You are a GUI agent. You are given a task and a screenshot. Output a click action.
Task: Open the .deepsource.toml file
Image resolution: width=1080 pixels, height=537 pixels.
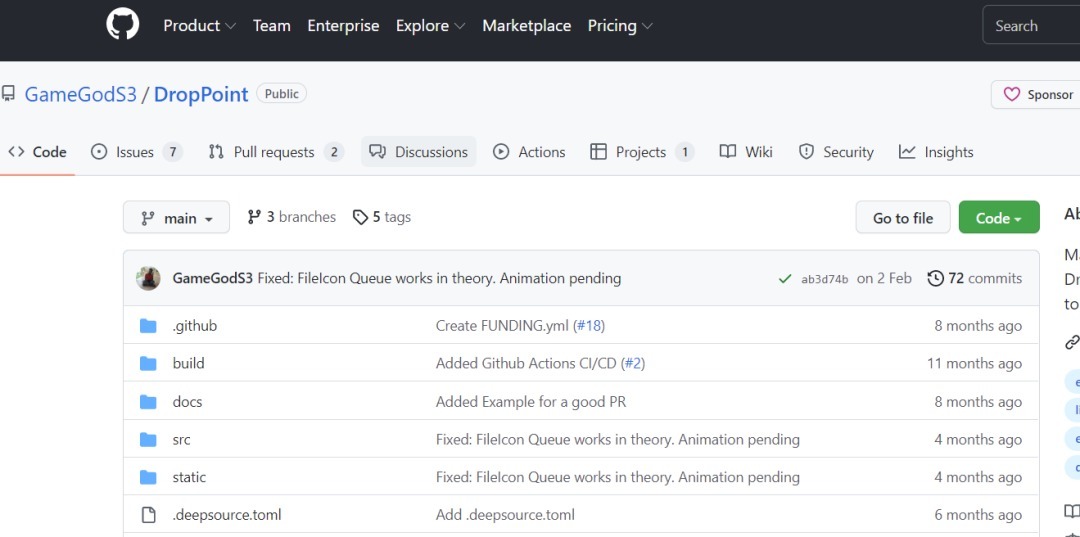pos(227,515)
